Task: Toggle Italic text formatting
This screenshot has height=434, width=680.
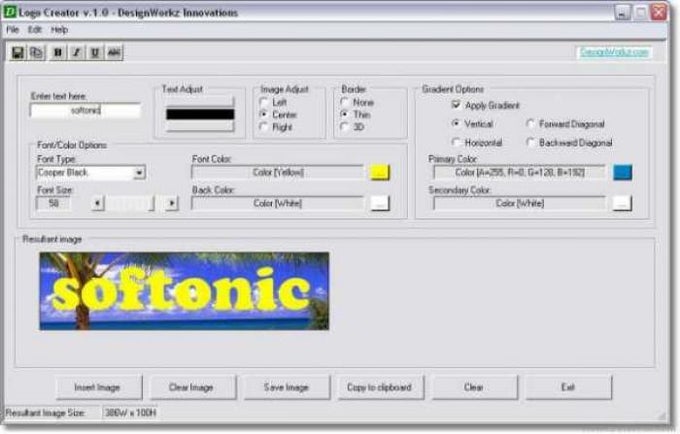Action: pyautogui.click(x=76, y=52)
